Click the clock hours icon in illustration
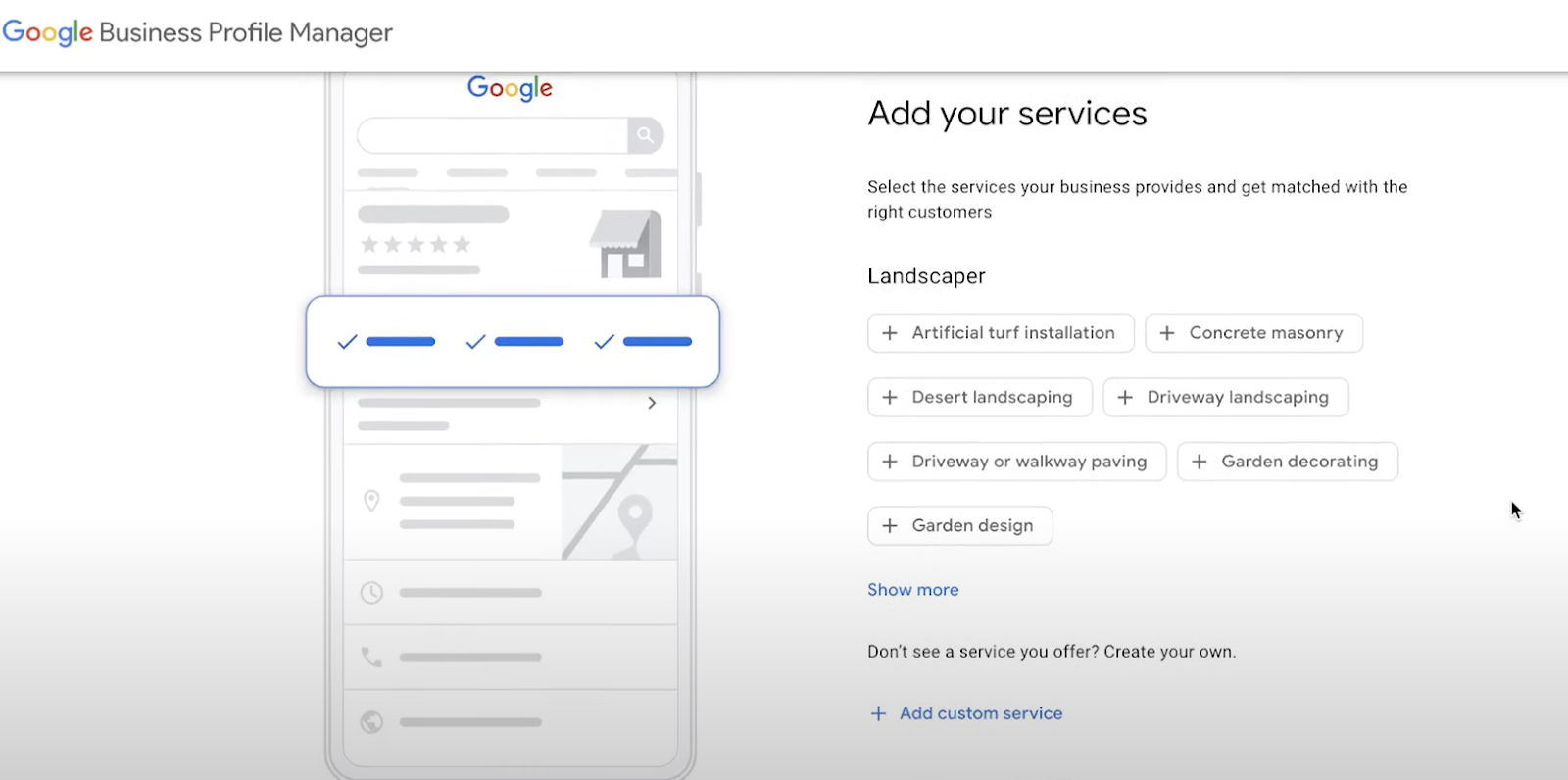Screen dimensions: 1568x780 click(x=371, y=593)
